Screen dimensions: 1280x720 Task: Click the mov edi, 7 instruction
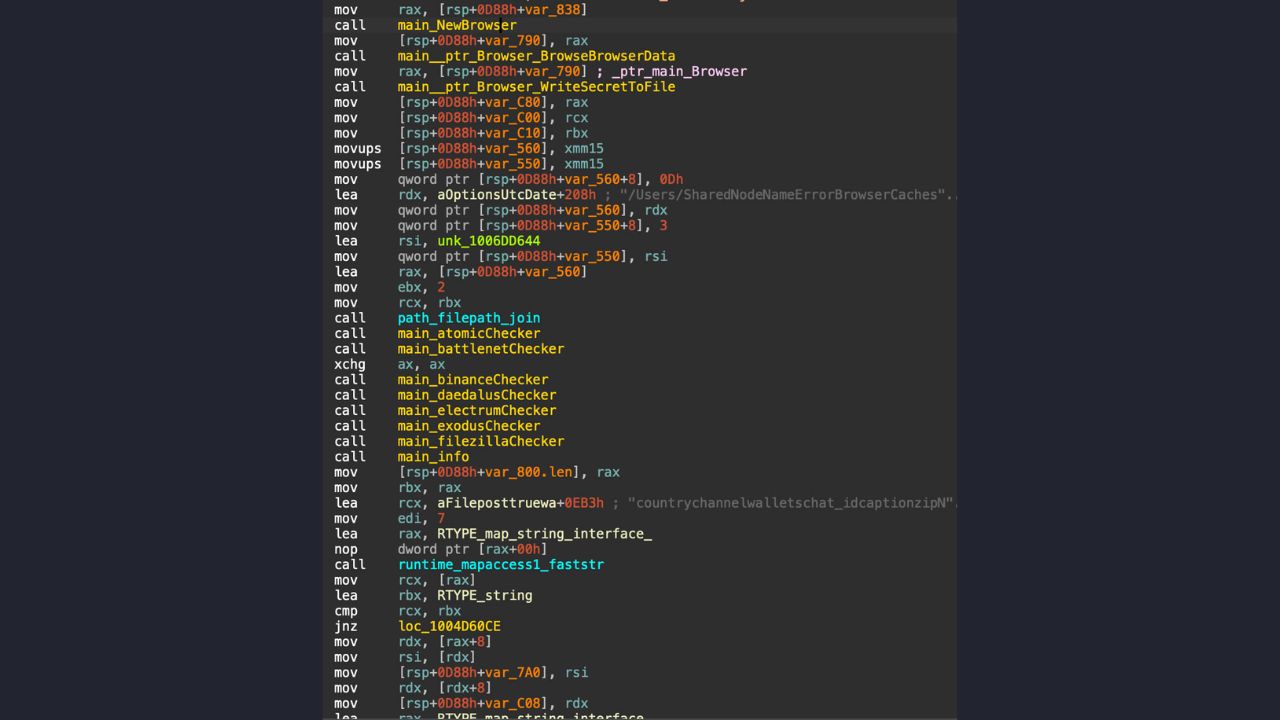point(390,518)
